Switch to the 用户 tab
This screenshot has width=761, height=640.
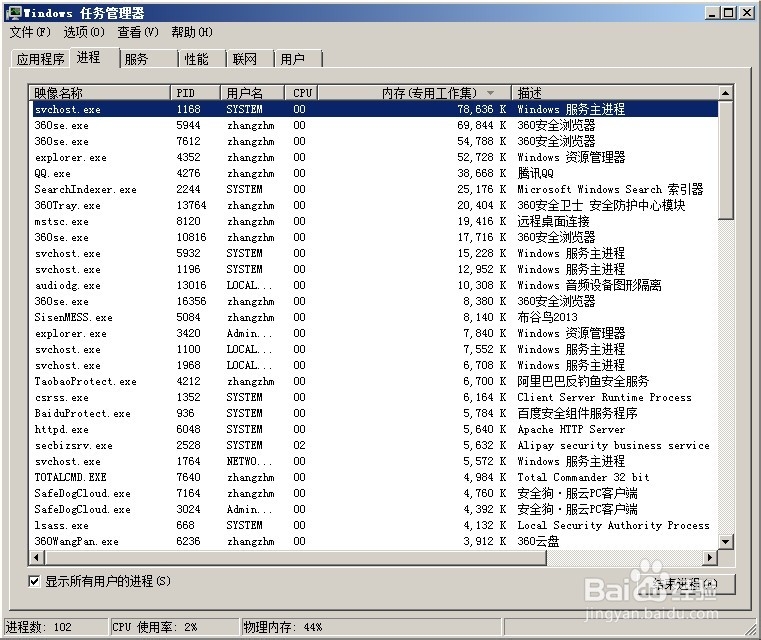(x=298, y=59)
